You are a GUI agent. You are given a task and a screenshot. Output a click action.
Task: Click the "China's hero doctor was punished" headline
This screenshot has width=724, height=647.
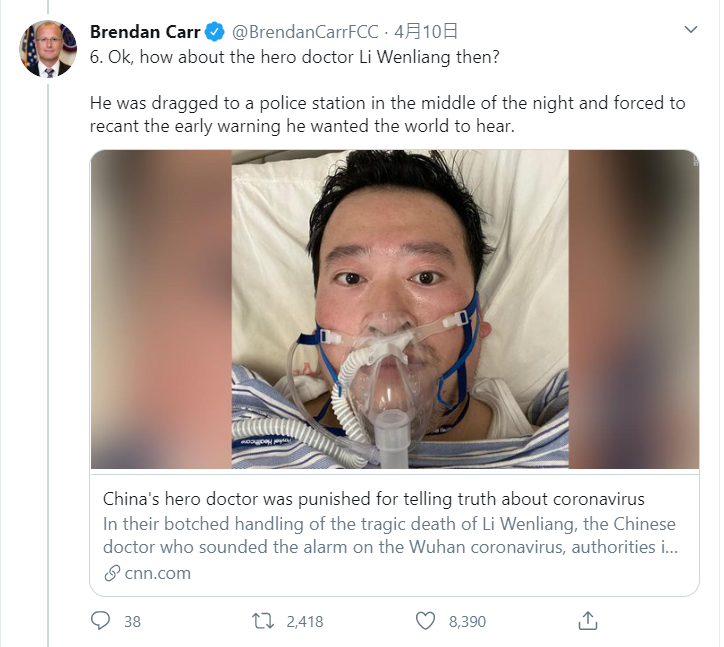(374, 498)
